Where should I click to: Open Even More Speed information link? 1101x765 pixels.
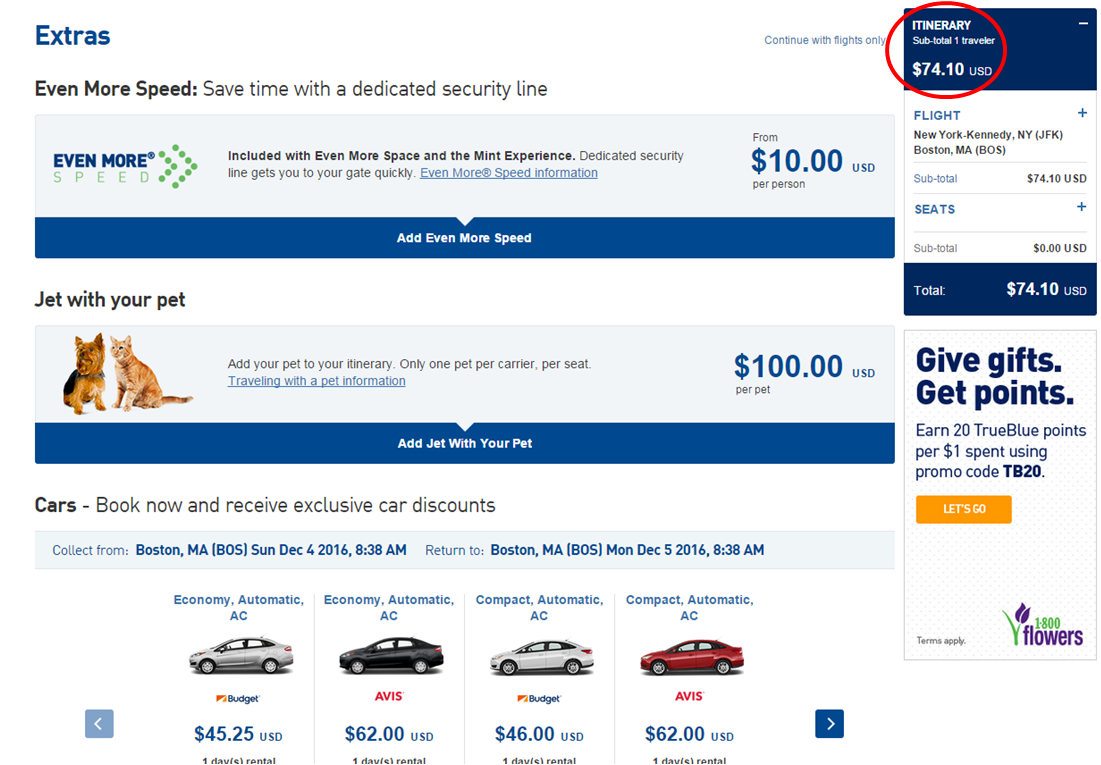click(508, 173)
